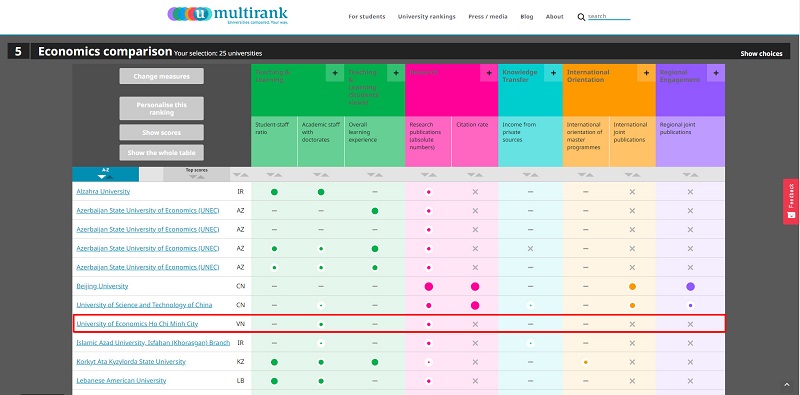Click the Student-staff ratio column header
Viewport: 800px width, 395px height.
point(274,141)
